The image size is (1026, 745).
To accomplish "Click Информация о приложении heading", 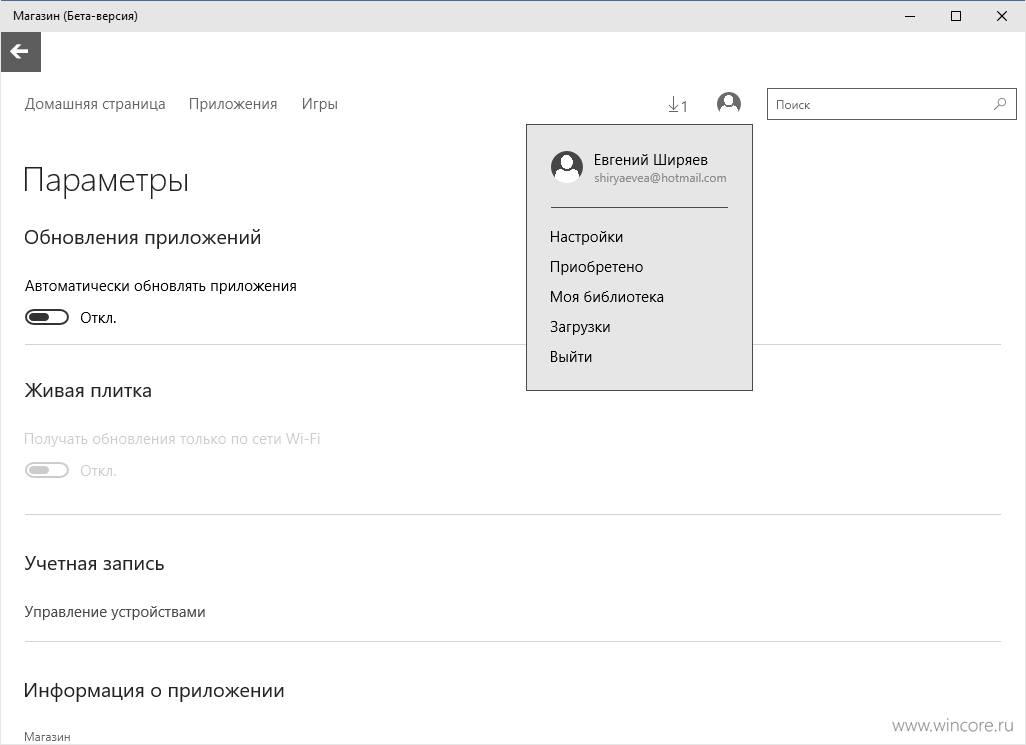I will pyautogui.click(x=154, y=691).
